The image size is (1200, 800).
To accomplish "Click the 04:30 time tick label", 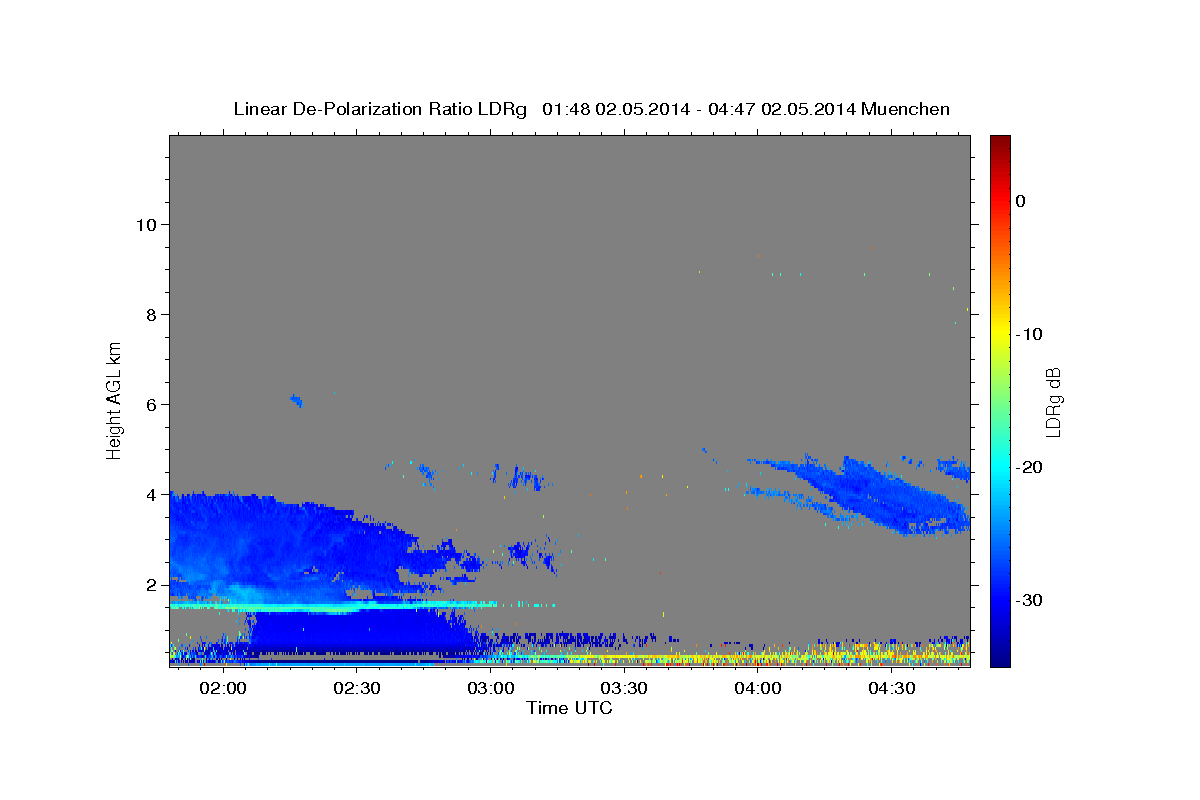I will [x=892, y=689].
